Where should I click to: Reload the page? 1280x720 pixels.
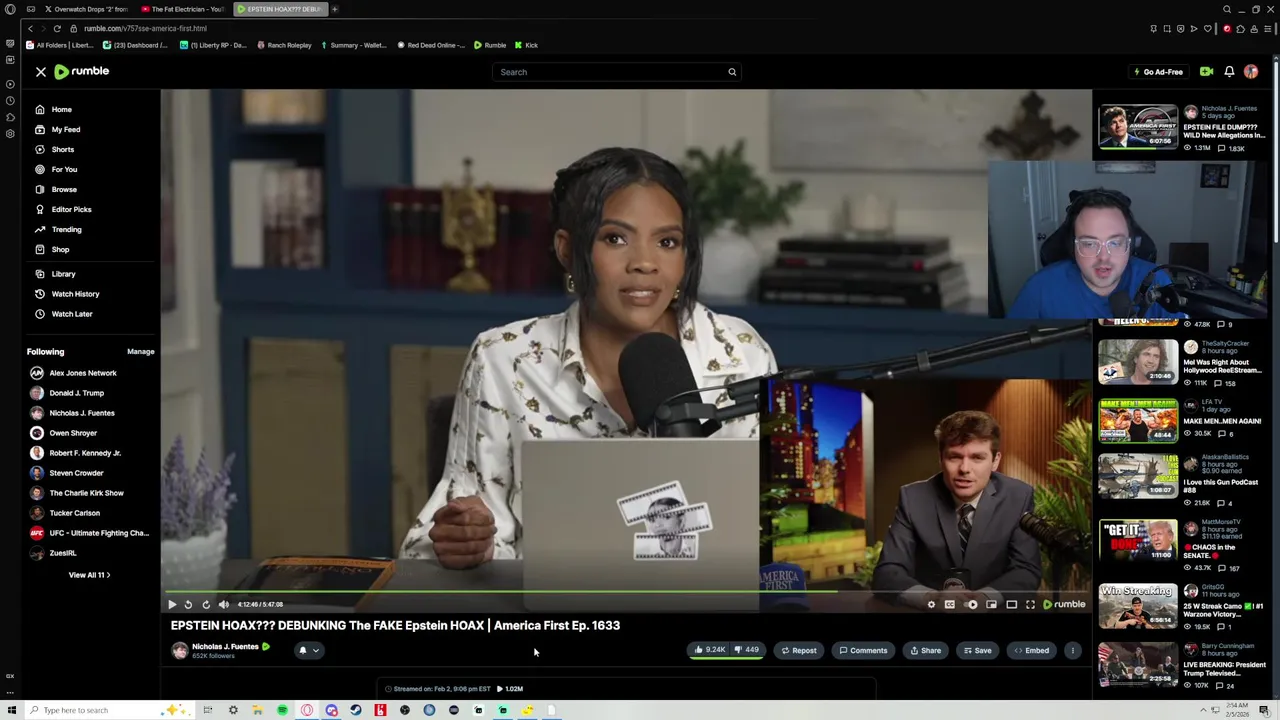pyautogui.click(x=57, y=28)
